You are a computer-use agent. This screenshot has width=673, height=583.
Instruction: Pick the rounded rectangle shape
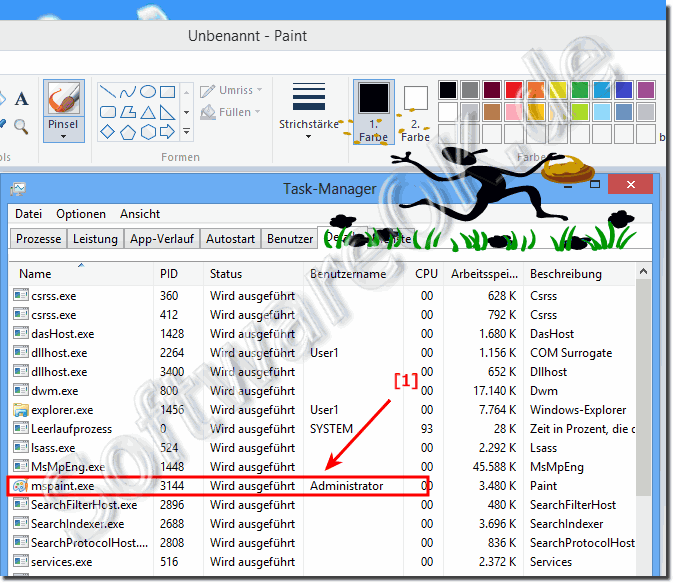click(x=107, y=112)
